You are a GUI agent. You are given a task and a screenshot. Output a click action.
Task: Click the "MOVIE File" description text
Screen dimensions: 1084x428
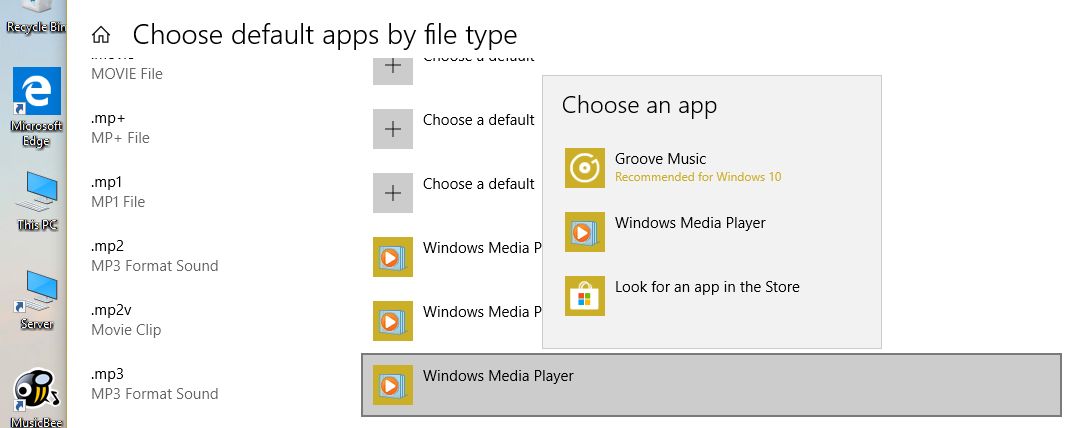coord(127,74)
